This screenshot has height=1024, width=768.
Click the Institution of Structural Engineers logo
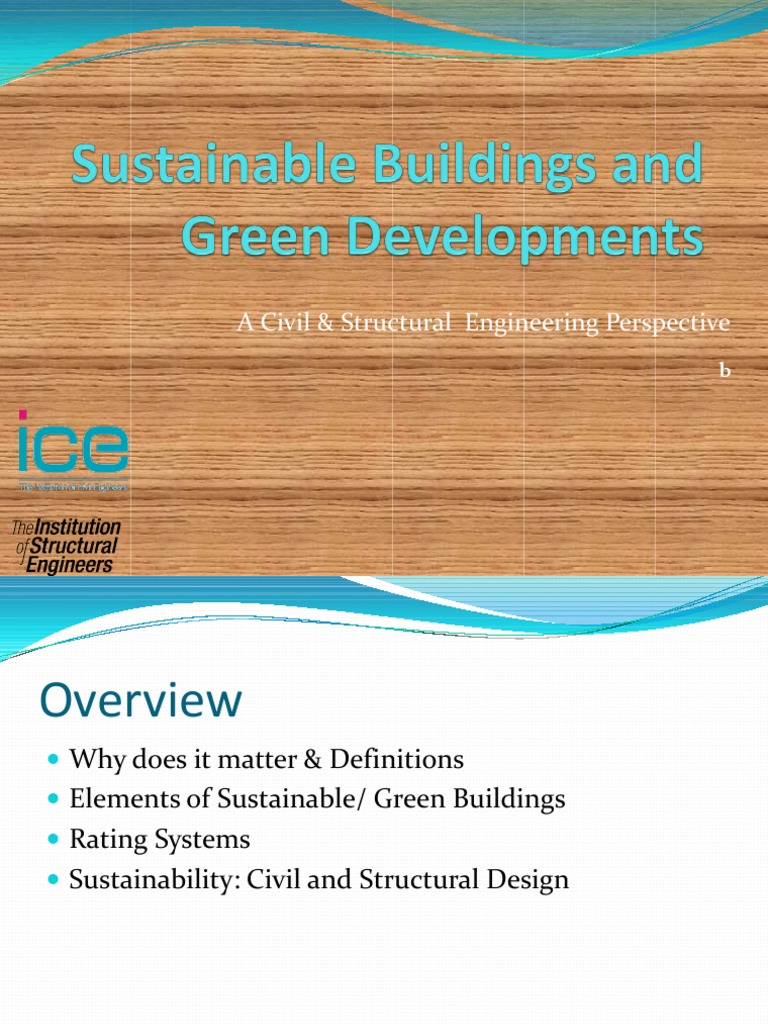pyautogui.click(x=67, y=546)
